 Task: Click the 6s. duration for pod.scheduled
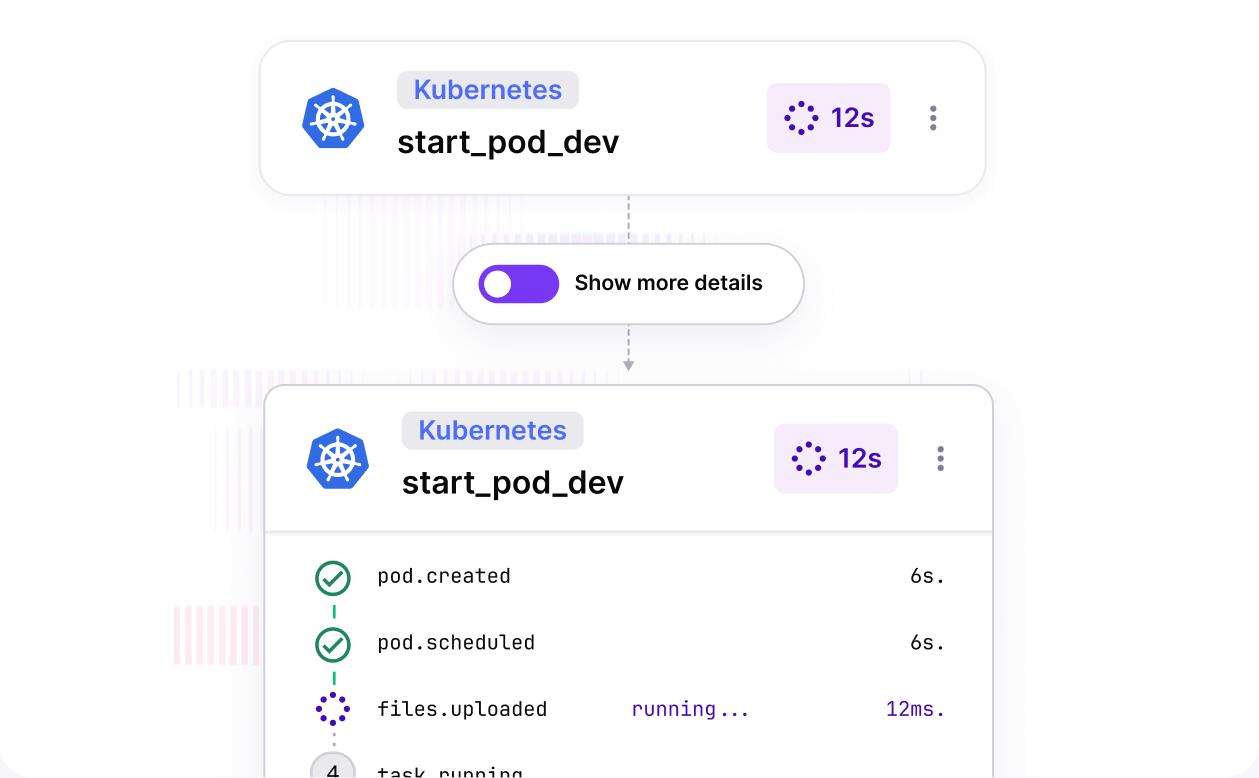point(927,642)
